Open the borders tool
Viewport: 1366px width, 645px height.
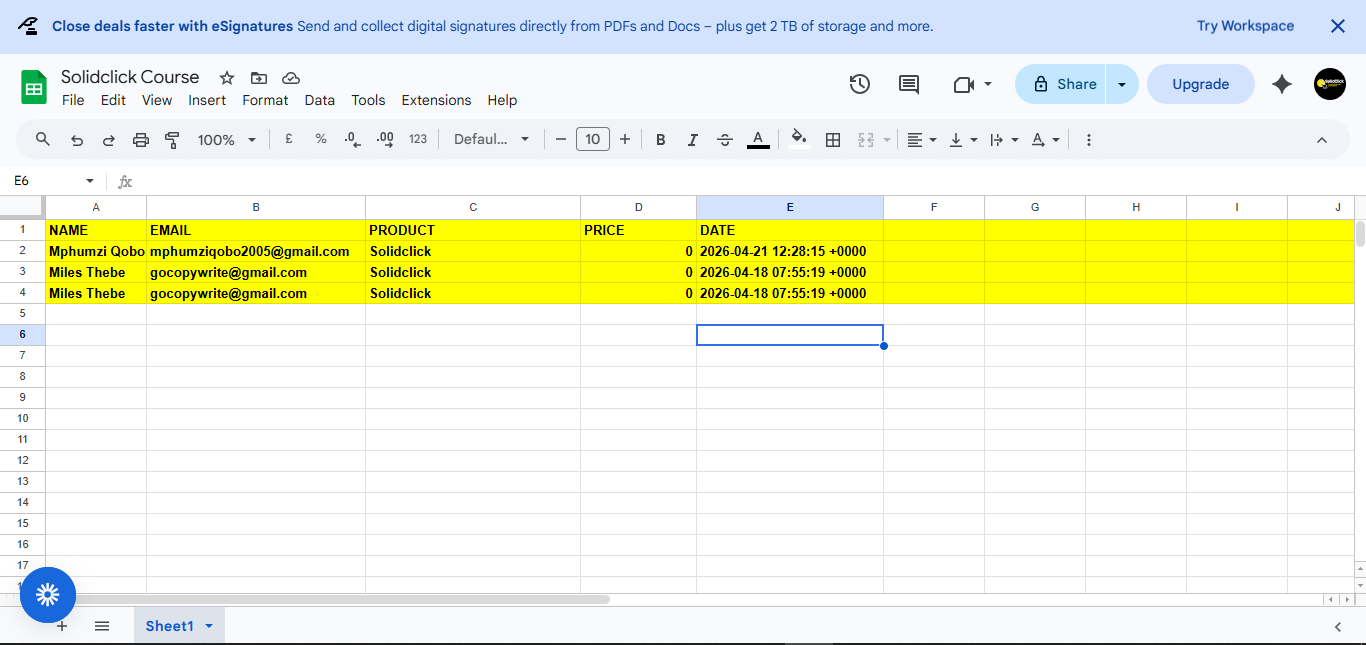tap(833, 140)
